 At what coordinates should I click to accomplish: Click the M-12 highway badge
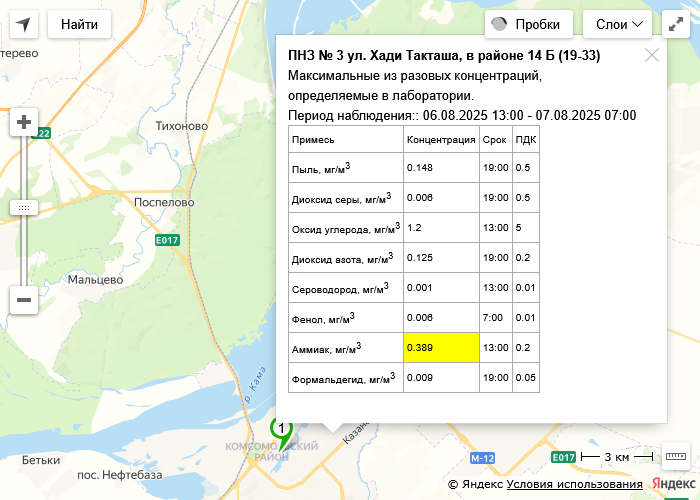click(482, 458)
